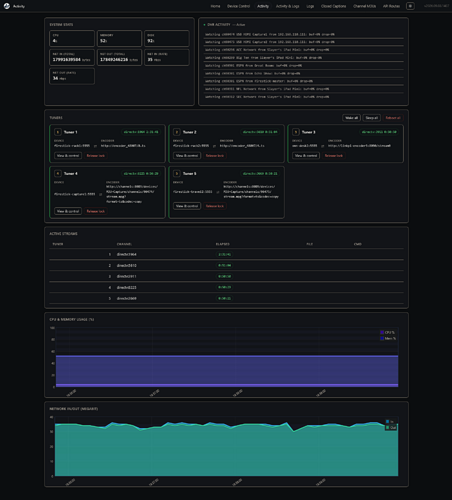Click the DVR Activity green status dot
The width and height of the screenshot is (452, 500).
pyautogui.click(x=204, y=25)
